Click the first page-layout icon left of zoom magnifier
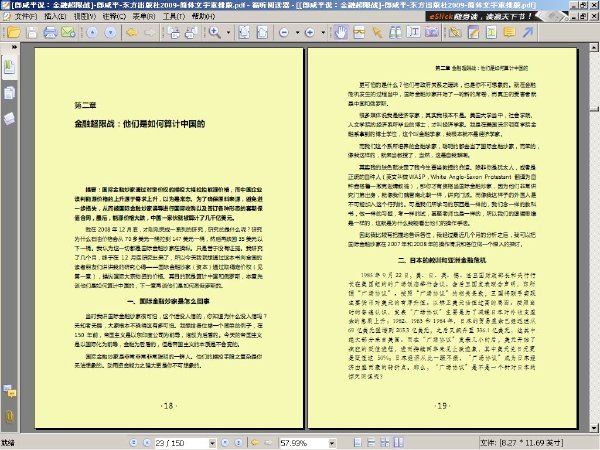600x450 pixels. tap(174, 33)
